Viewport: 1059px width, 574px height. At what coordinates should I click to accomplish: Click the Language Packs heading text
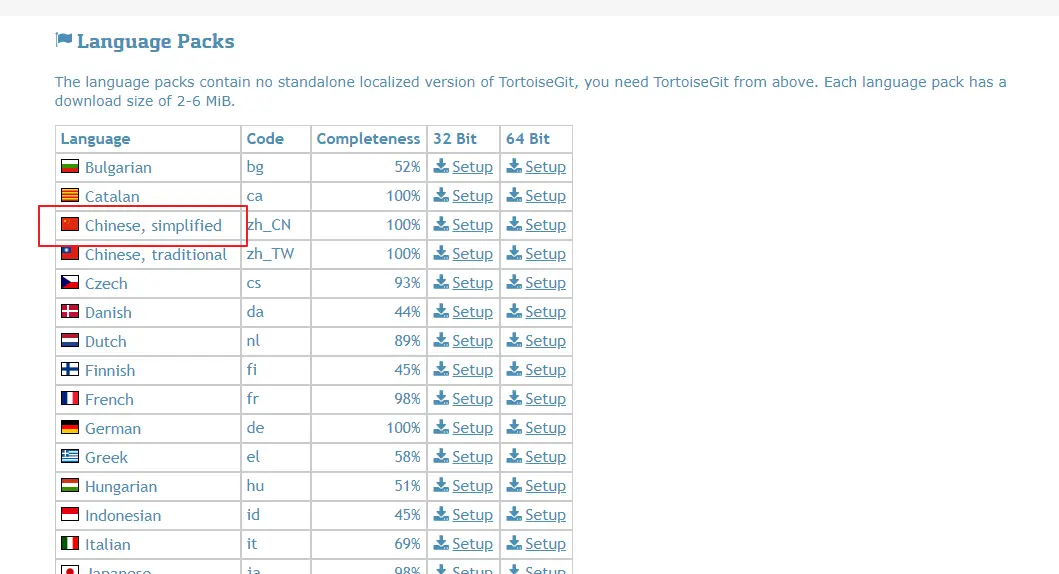[155, 41]
